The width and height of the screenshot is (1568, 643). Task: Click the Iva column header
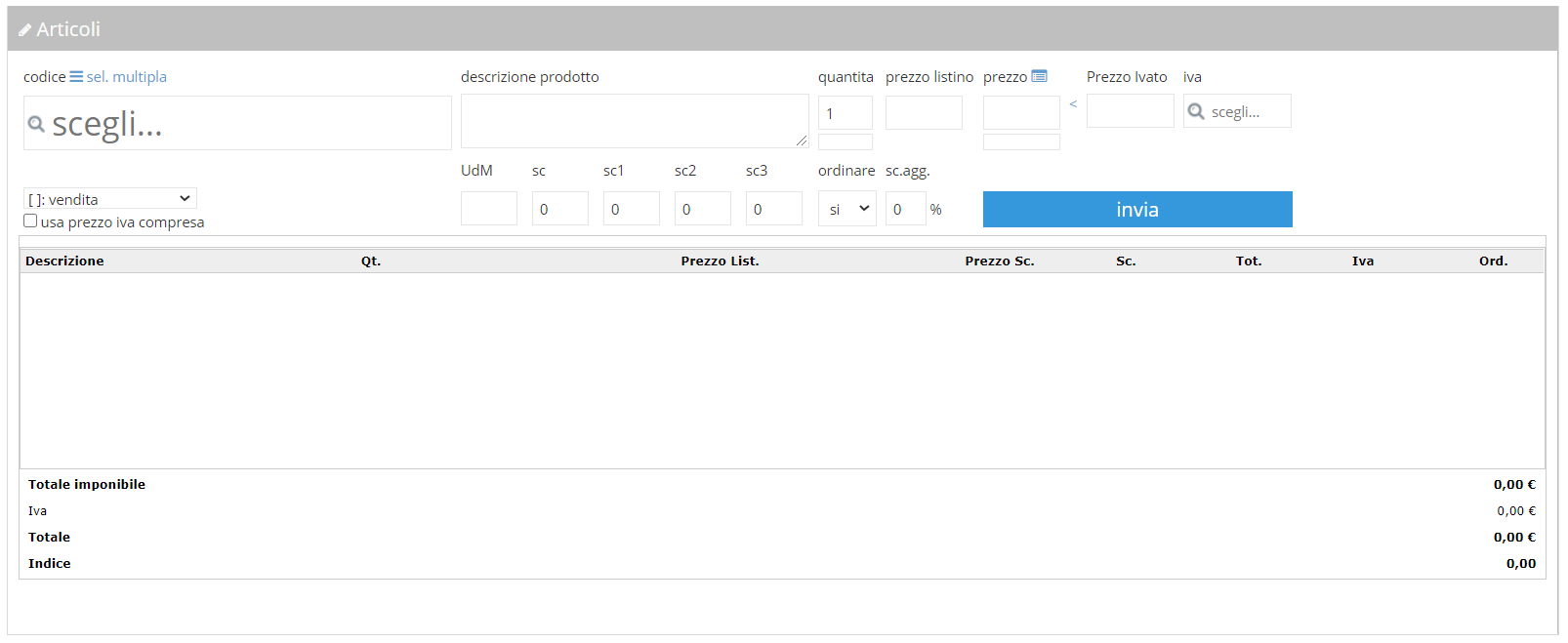tap(1363, 261)
